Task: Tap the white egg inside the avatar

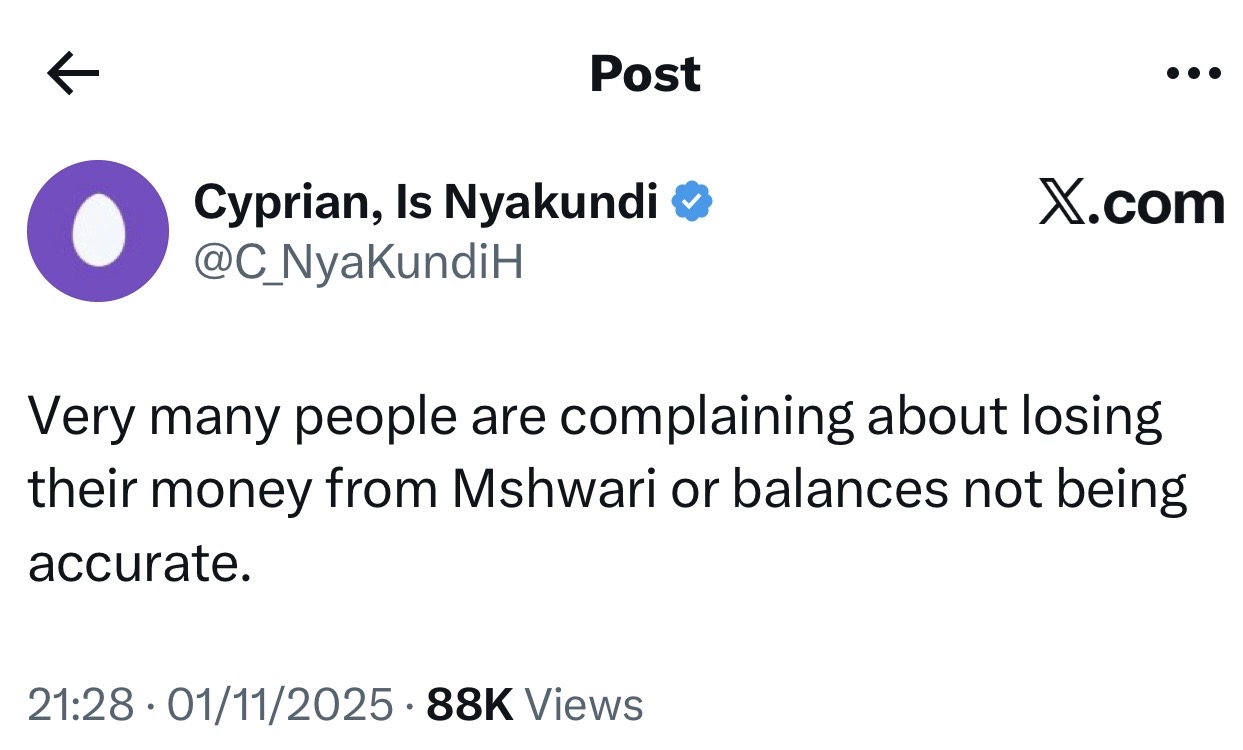Action: 97,231
